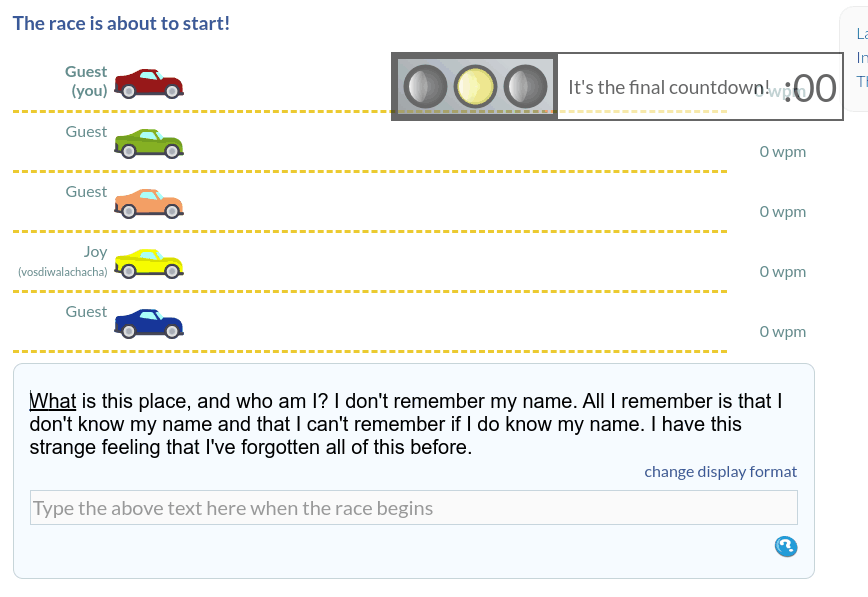This screenshot has width=868, height=597.
Task: Click the vosdiwalachacha username under Joy
Action: point(62,272)
